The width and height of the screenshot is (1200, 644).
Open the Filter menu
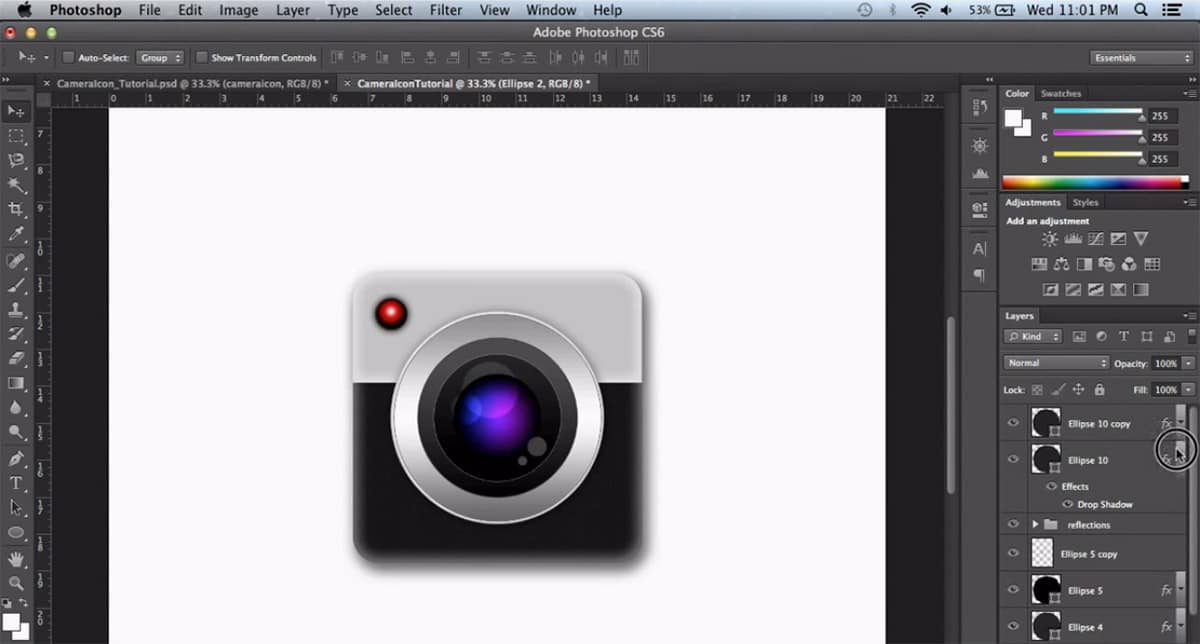point(445,10)
